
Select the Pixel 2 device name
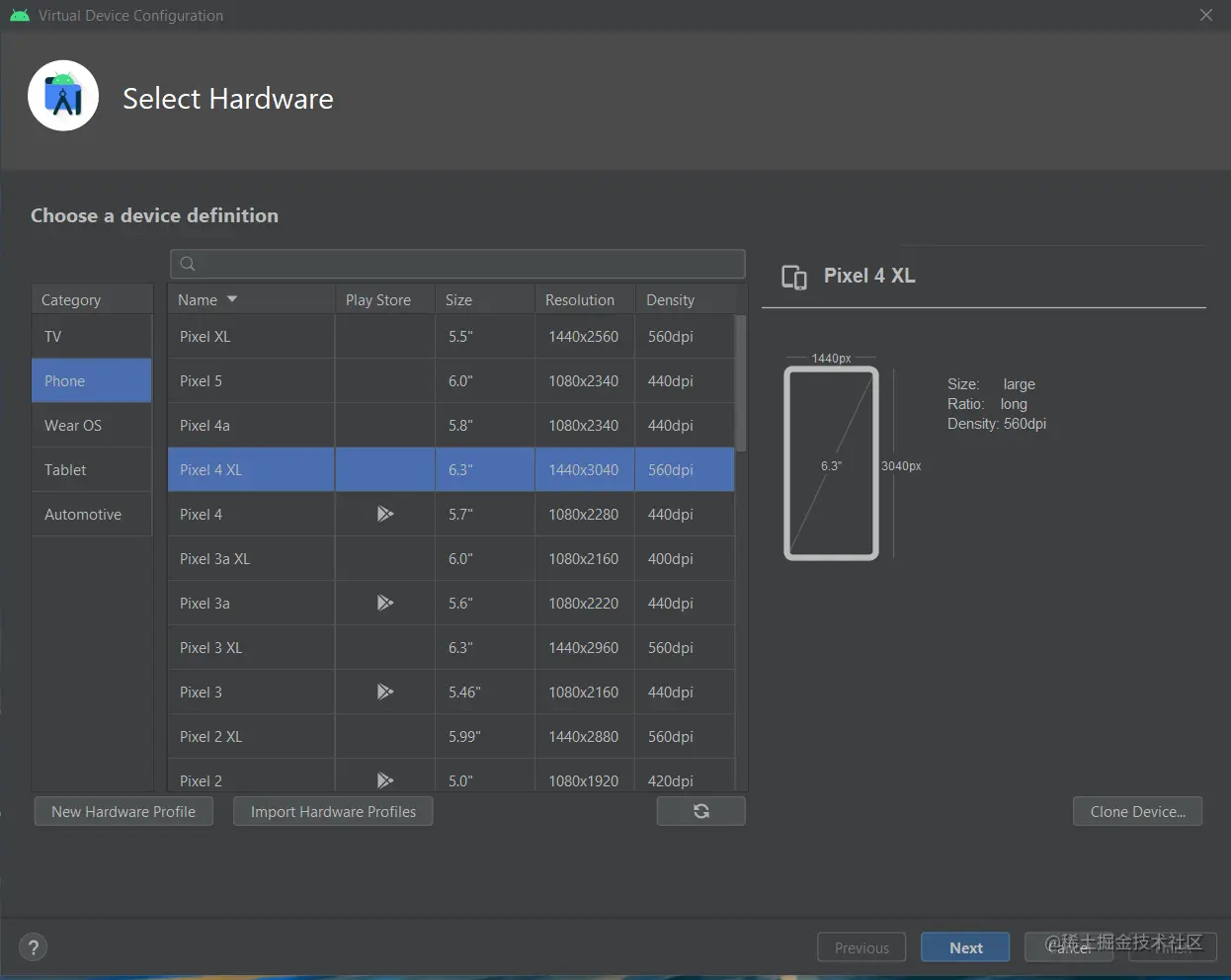pyautogui.click(x=201, y=780)
